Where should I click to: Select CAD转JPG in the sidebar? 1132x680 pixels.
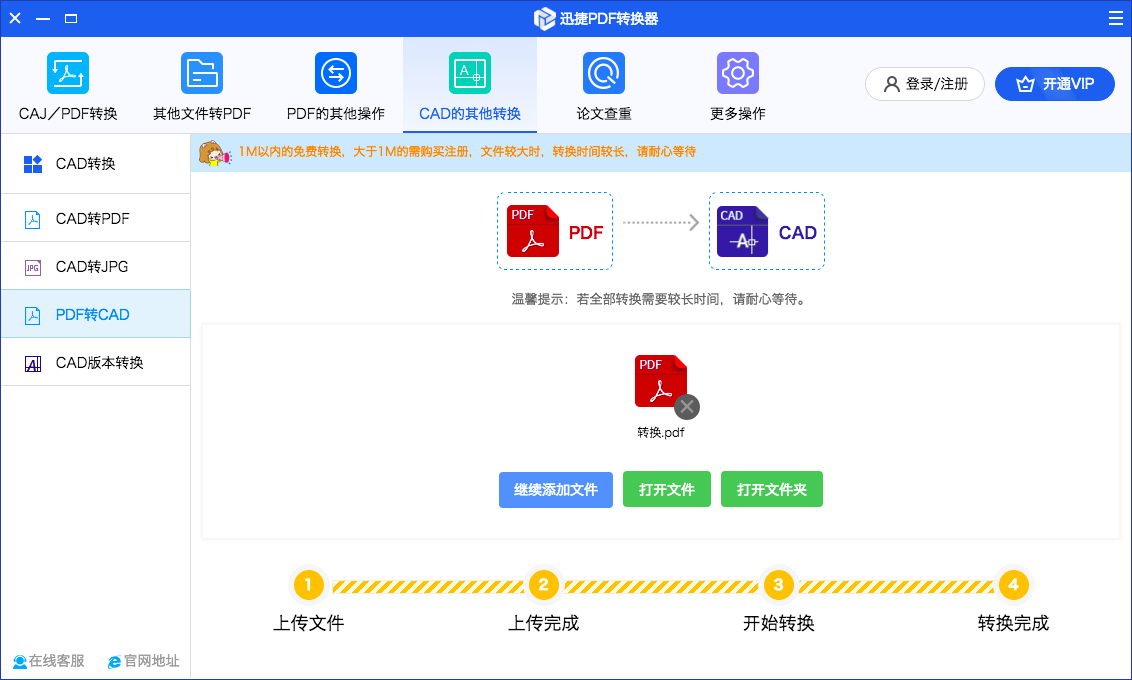click(95, 267)
